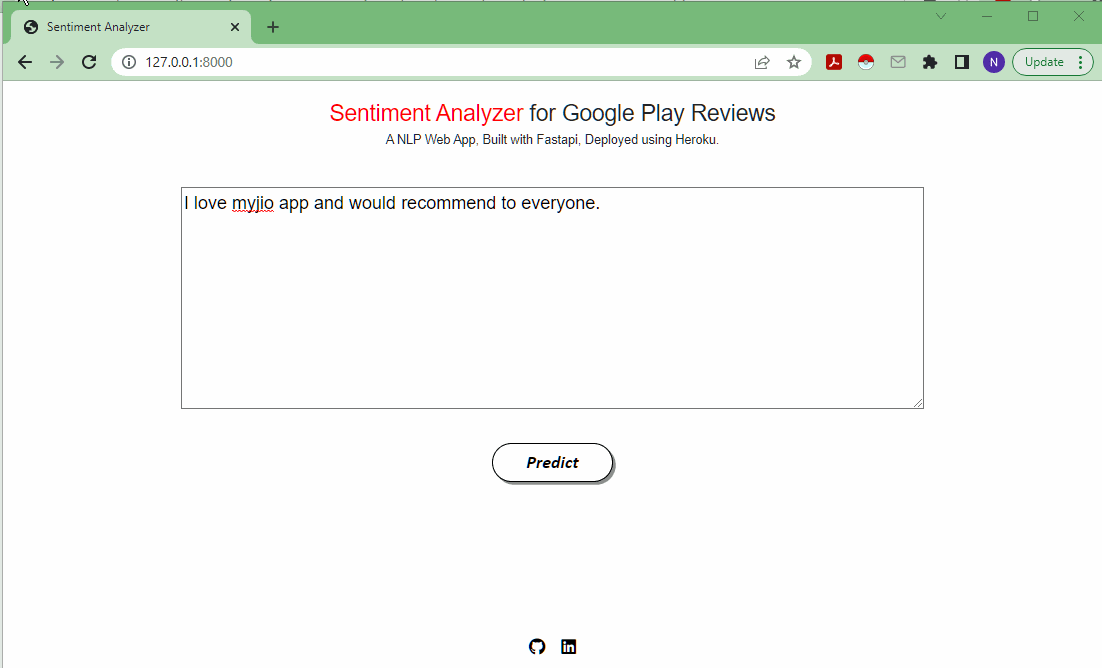Go back with the browser back arrow

[x=25, y=62]
